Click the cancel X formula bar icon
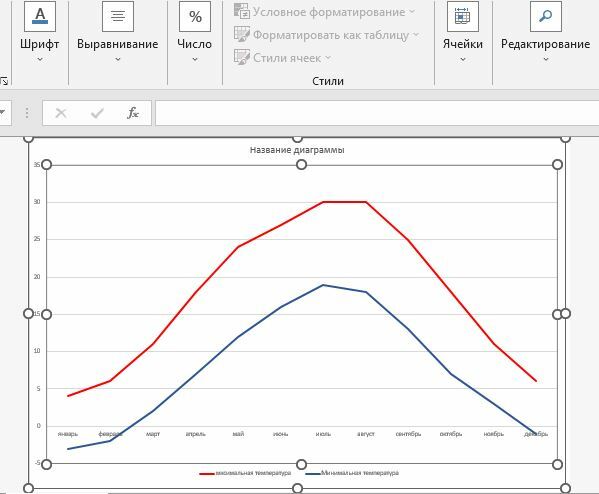 point(61,113)
